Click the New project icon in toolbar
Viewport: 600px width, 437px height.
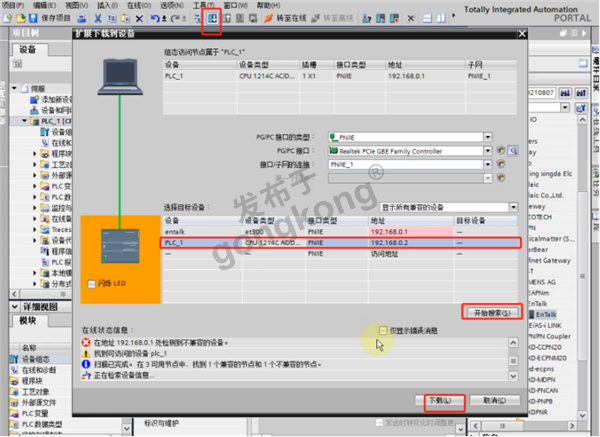tap(7, 18)
